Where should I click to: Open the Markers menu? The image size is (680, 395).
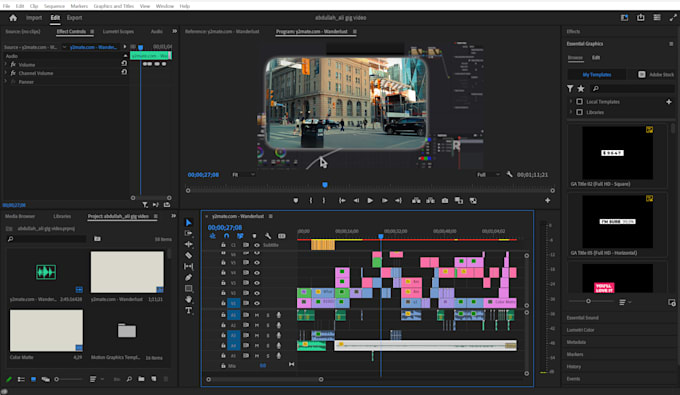pyautogui.click(x=79, y=6)
